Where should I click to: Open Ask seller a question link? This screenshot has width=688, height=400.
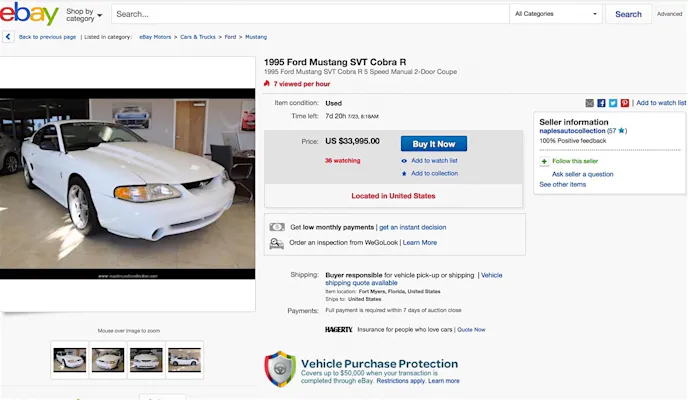(583, 174)
